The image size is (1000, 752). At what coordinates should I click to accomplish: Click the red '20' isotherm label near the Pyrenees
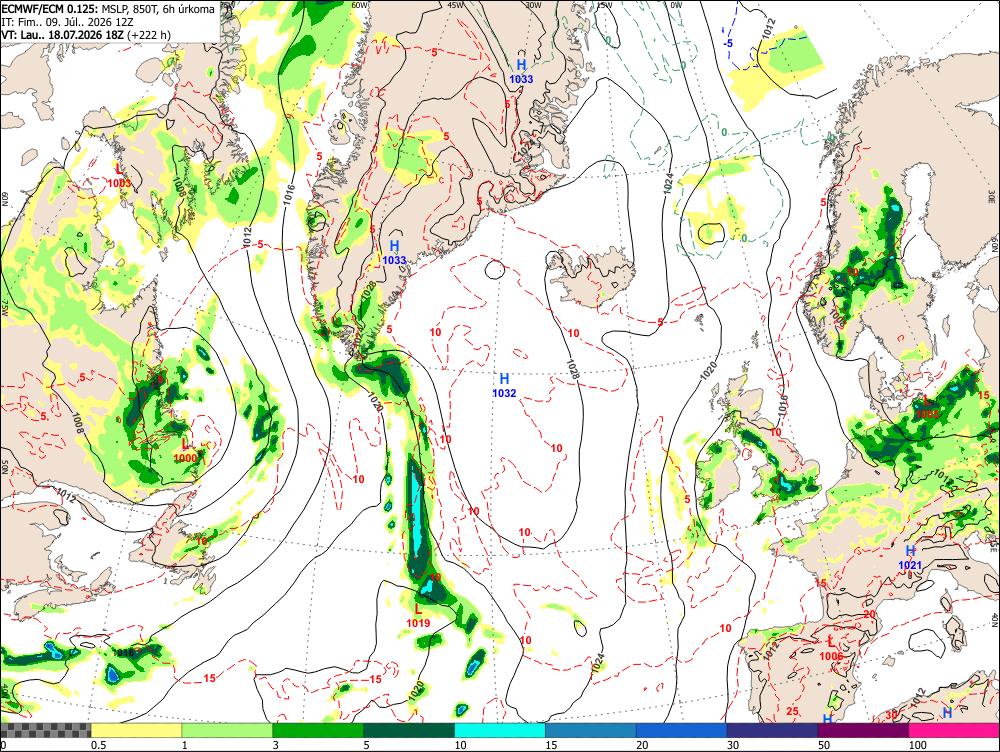[869, 614]
